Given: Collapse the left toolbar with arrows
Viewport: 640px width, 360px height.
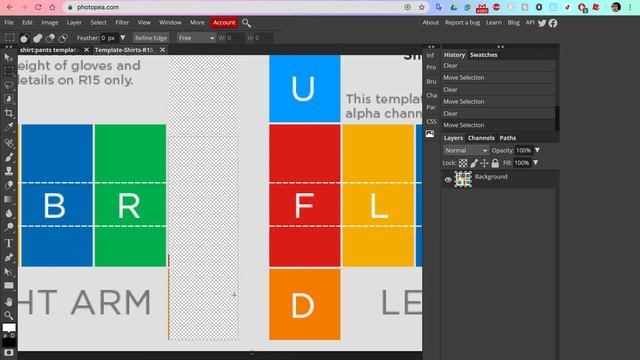Looking at the screenshot, I should click(9, 47).
